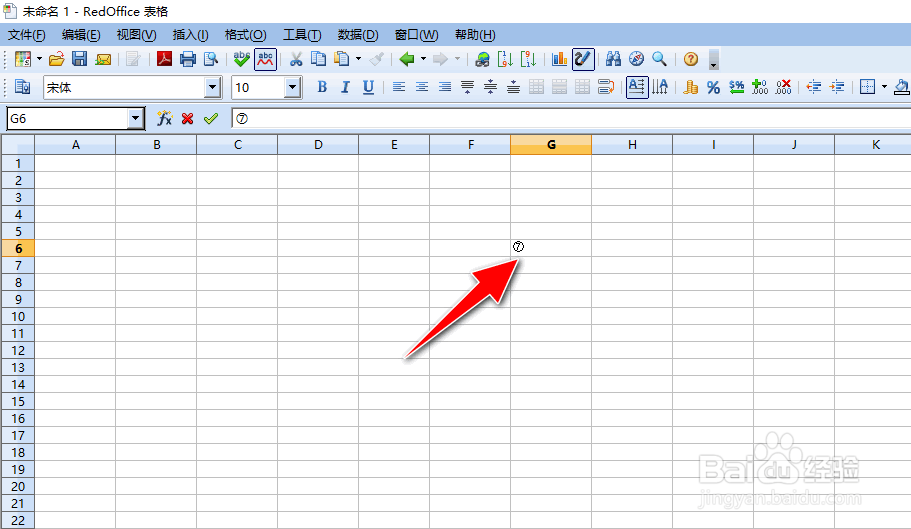
Task: Open the New document dropdown arrow
Action: pyautogui.click(x=40, y=59)
